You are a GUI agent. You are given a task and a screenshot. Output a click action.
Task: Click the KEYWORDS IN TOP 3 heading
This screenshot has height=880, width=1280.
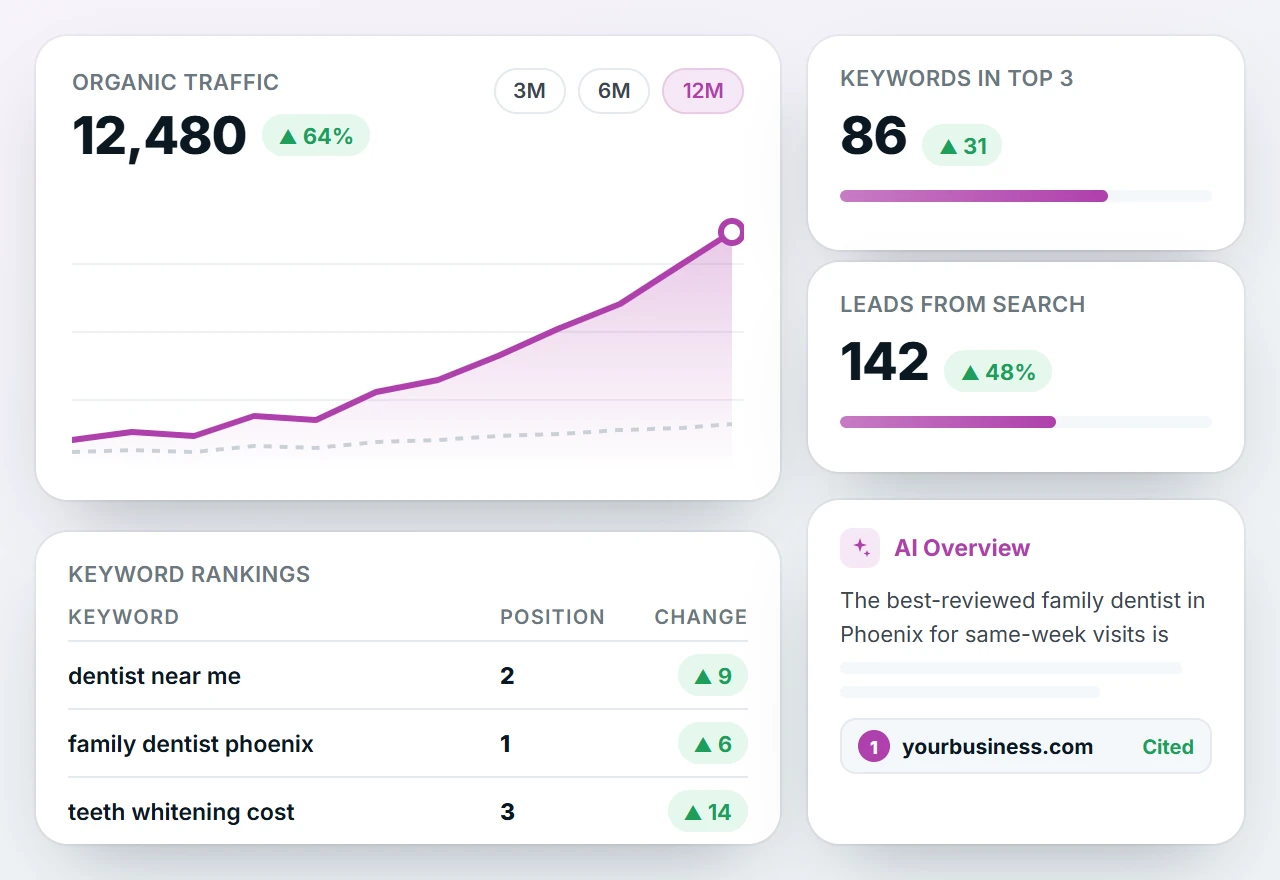tap(957, 78)
